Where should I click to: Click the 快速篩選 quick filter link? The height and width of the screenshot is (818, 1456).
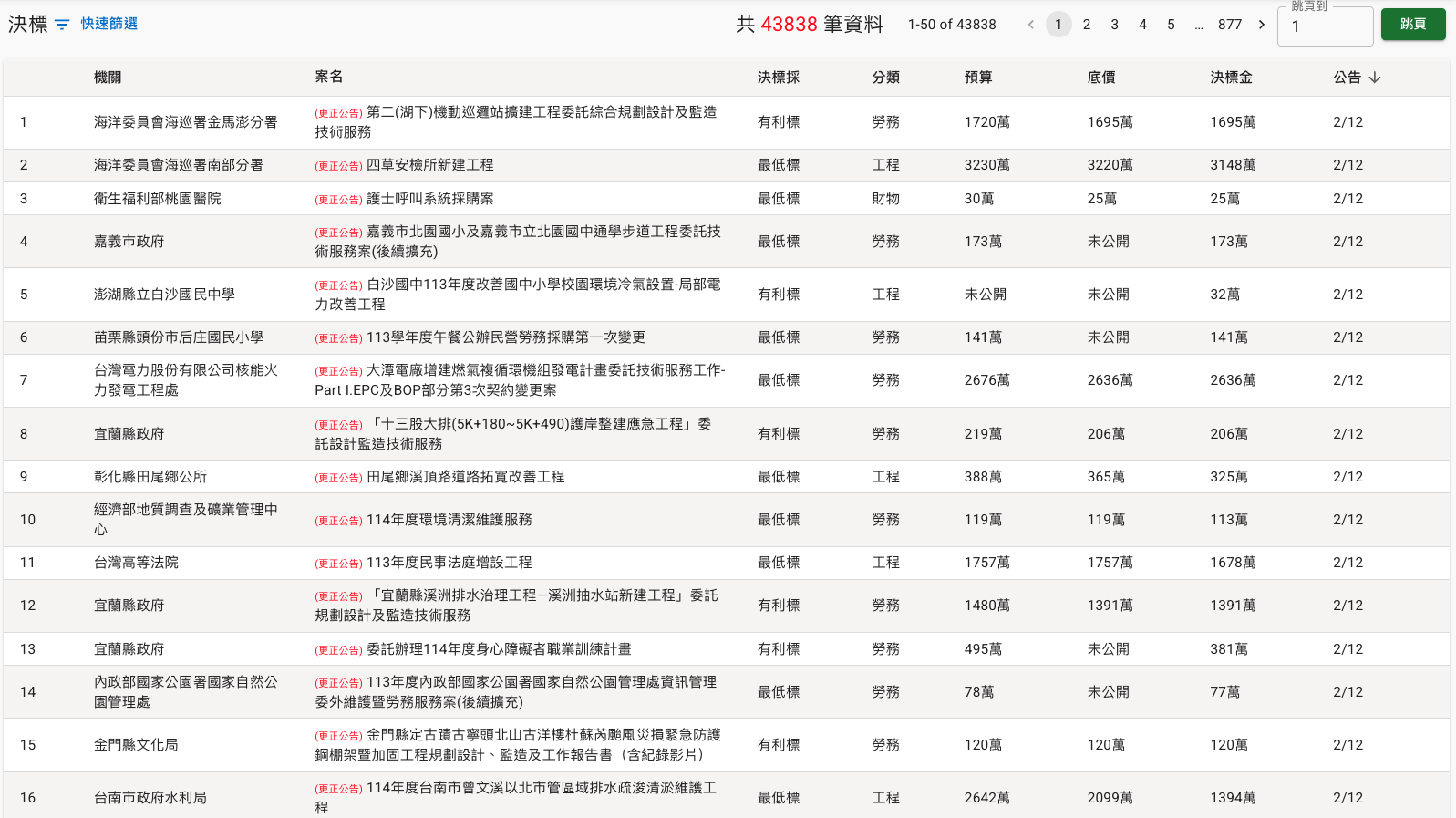tap(108, 24)
